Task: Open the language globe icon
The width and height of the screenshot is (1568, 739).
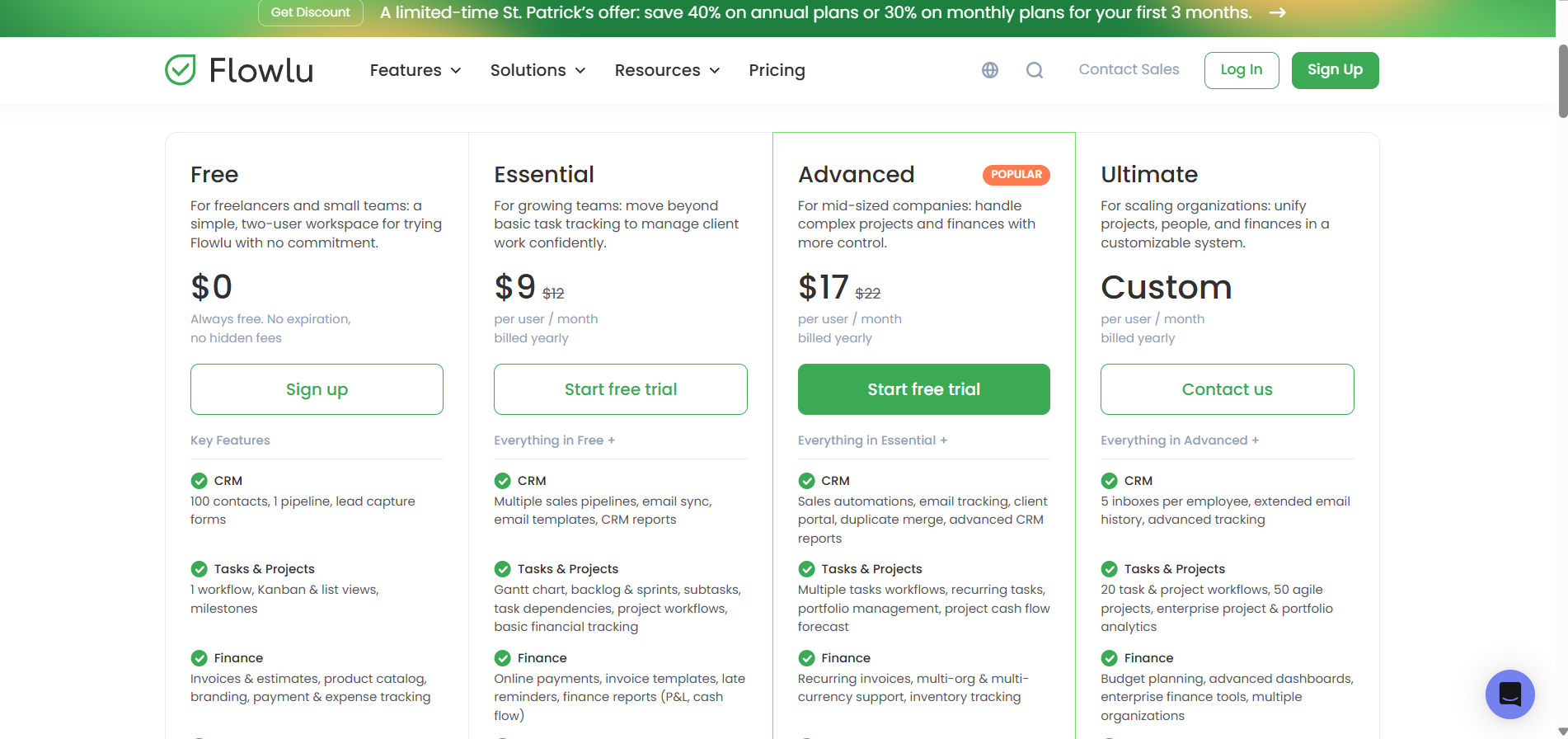Action: tap(989, 70)
